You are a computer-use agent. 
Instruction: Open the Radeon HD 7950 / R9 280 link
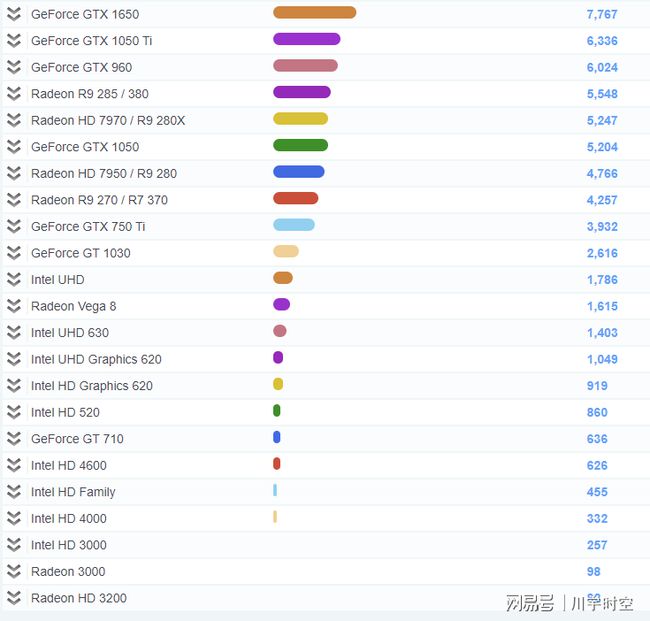coord(104,173)
